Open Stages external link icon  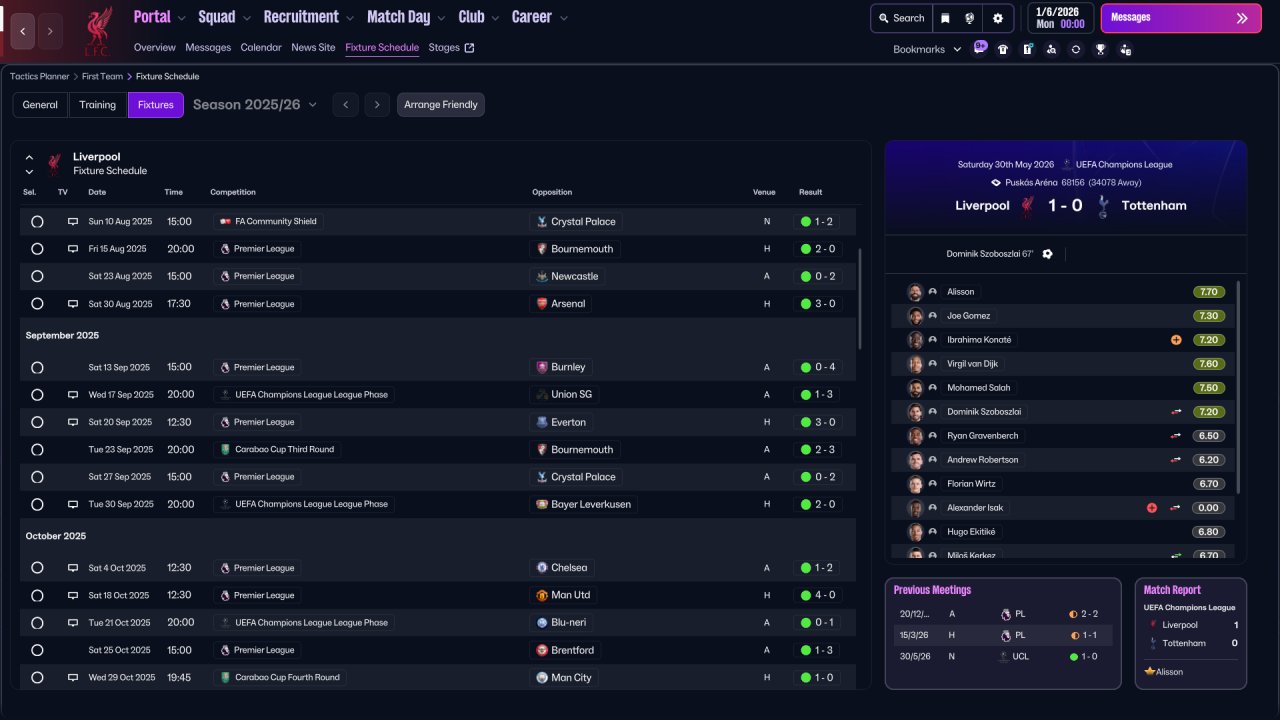tap(470, 47)
